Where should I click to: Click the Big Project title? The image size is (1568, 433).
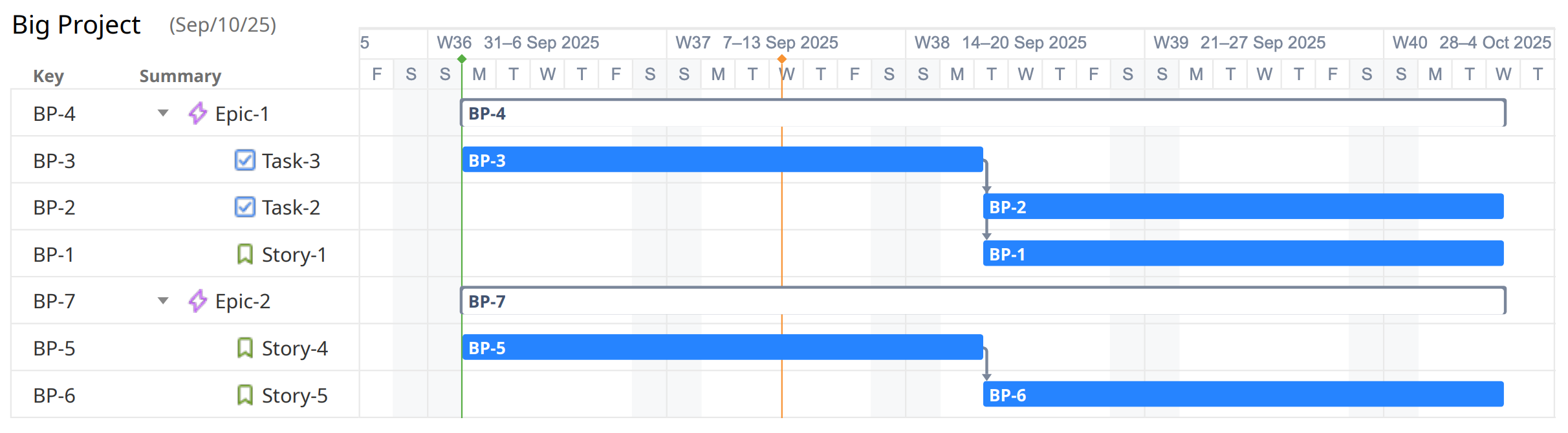(x=76, y=25)
